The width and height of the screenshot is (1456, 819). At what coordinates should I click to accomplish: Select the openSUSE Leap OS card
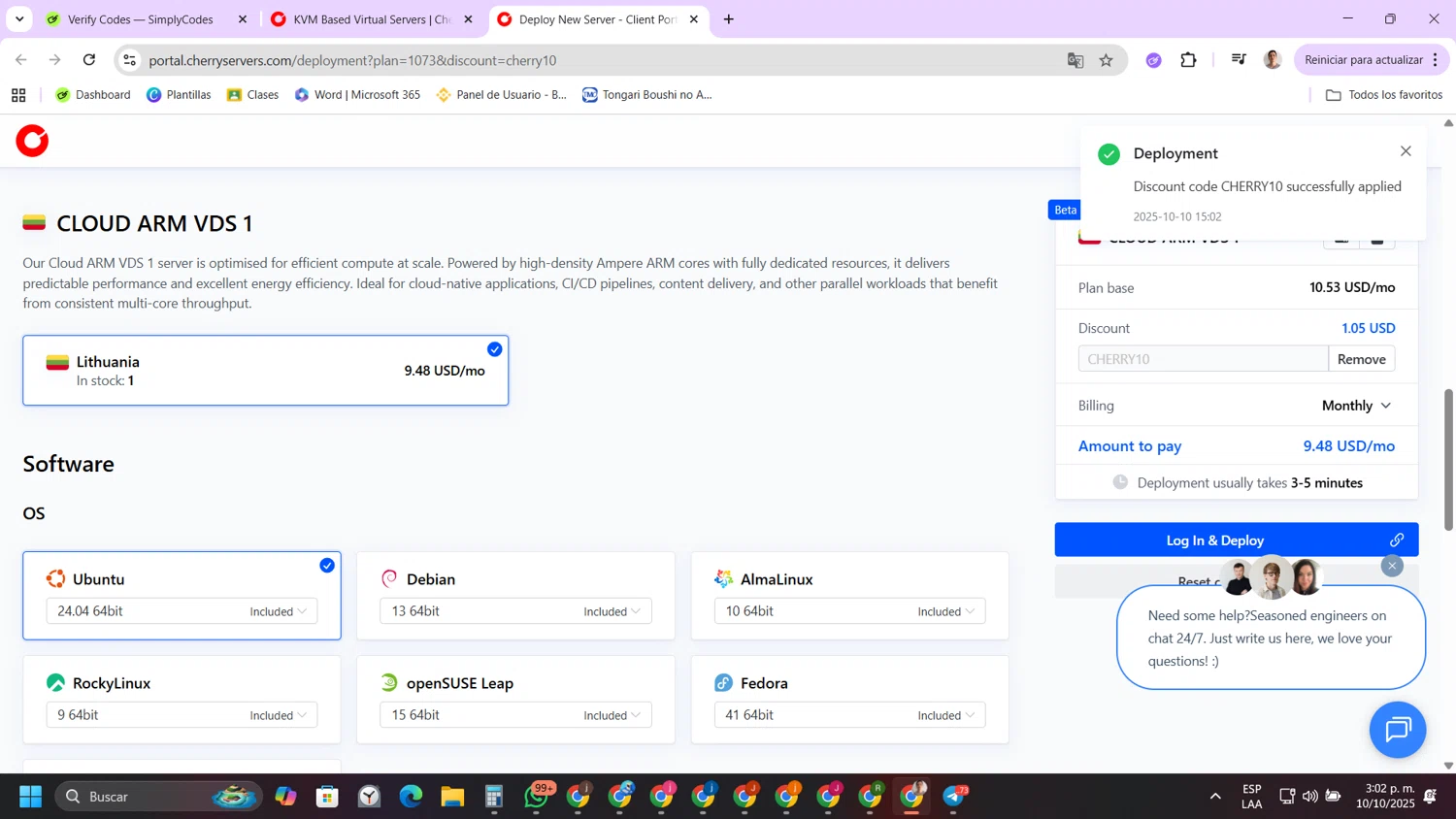[515, 700]
